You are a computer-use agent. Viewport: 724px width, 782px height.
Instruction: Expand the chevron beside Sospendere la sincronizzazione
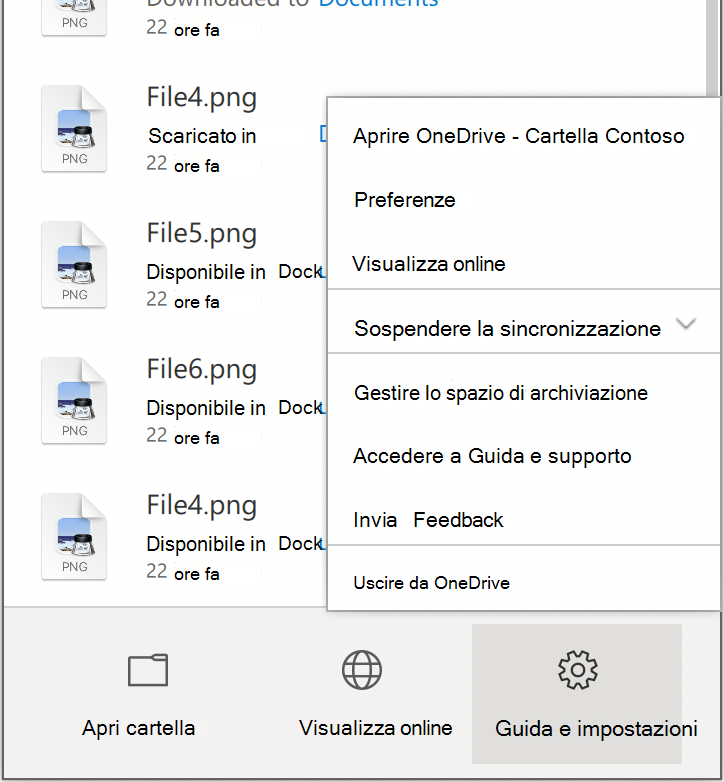coord(686,324)
